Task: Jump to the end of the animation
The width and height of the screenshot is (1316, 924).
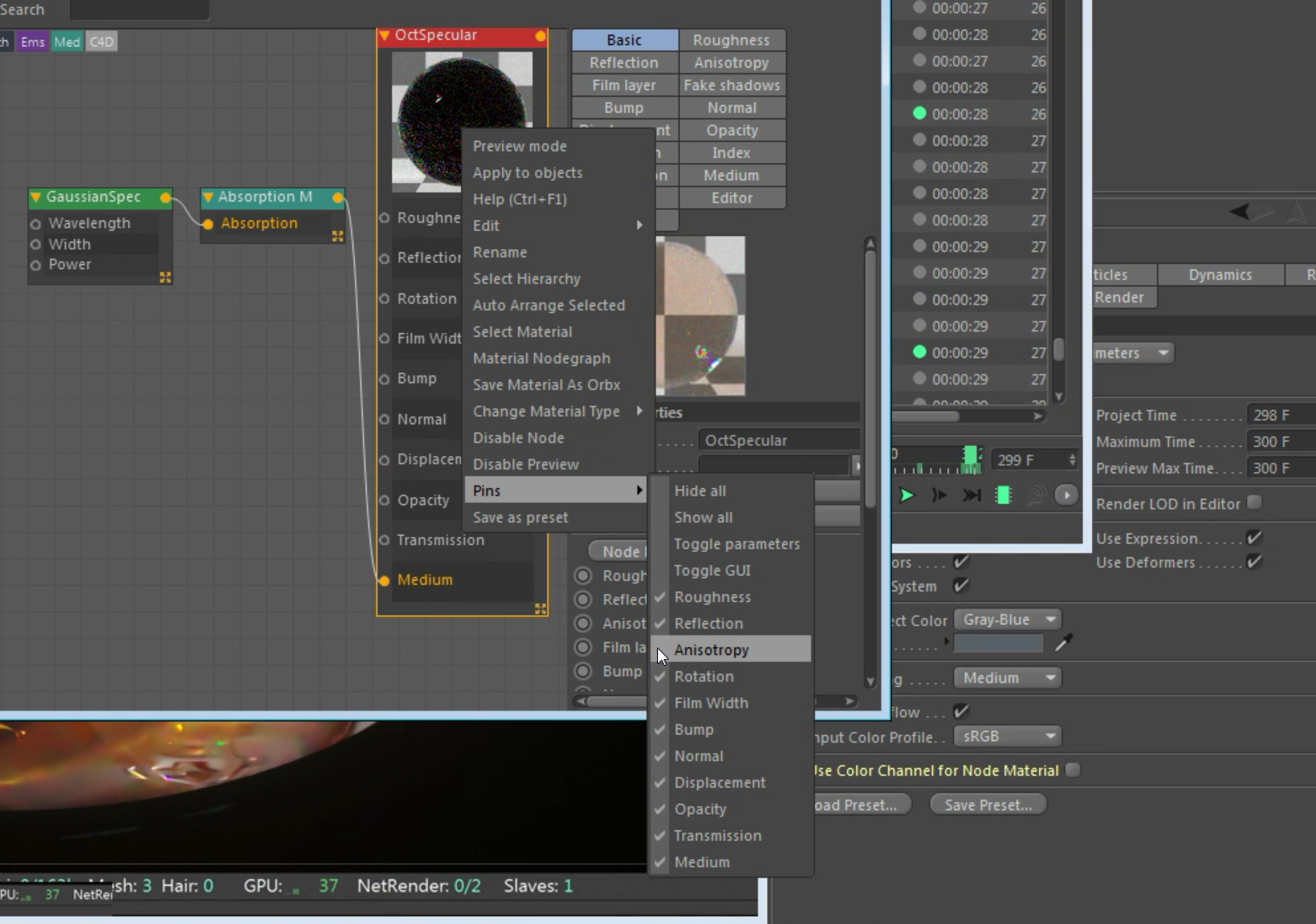Action: [971, 495]
